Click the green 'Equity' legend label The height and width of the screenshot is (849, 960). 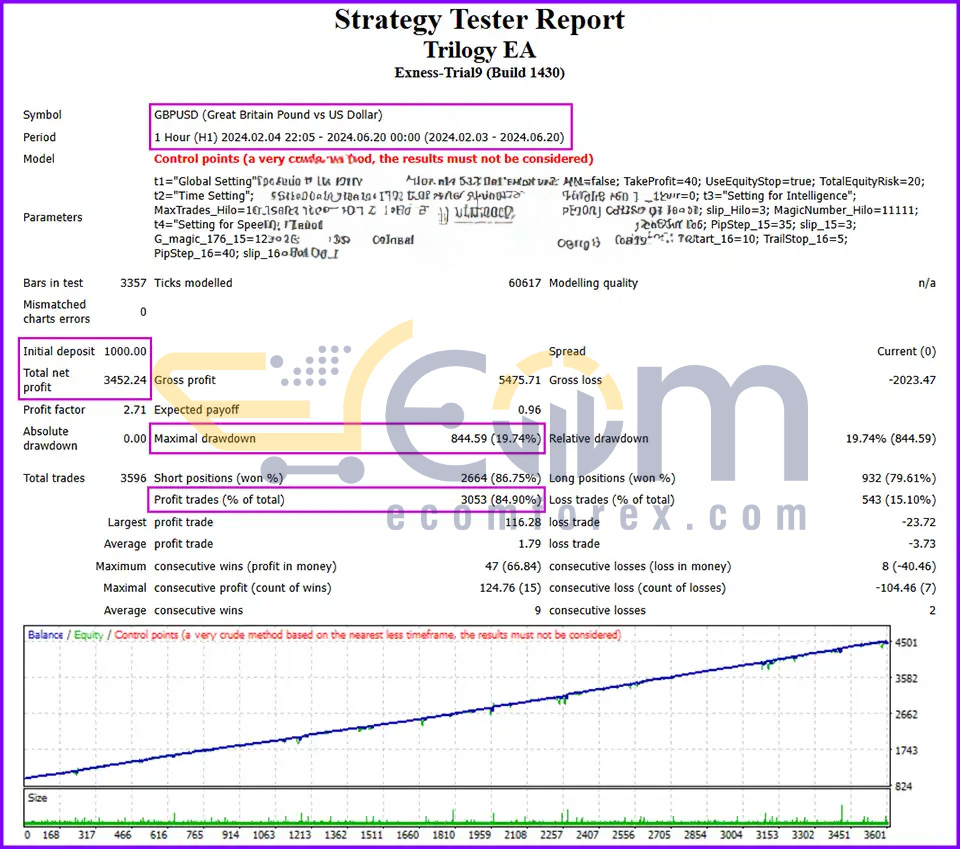pos(88,635)
